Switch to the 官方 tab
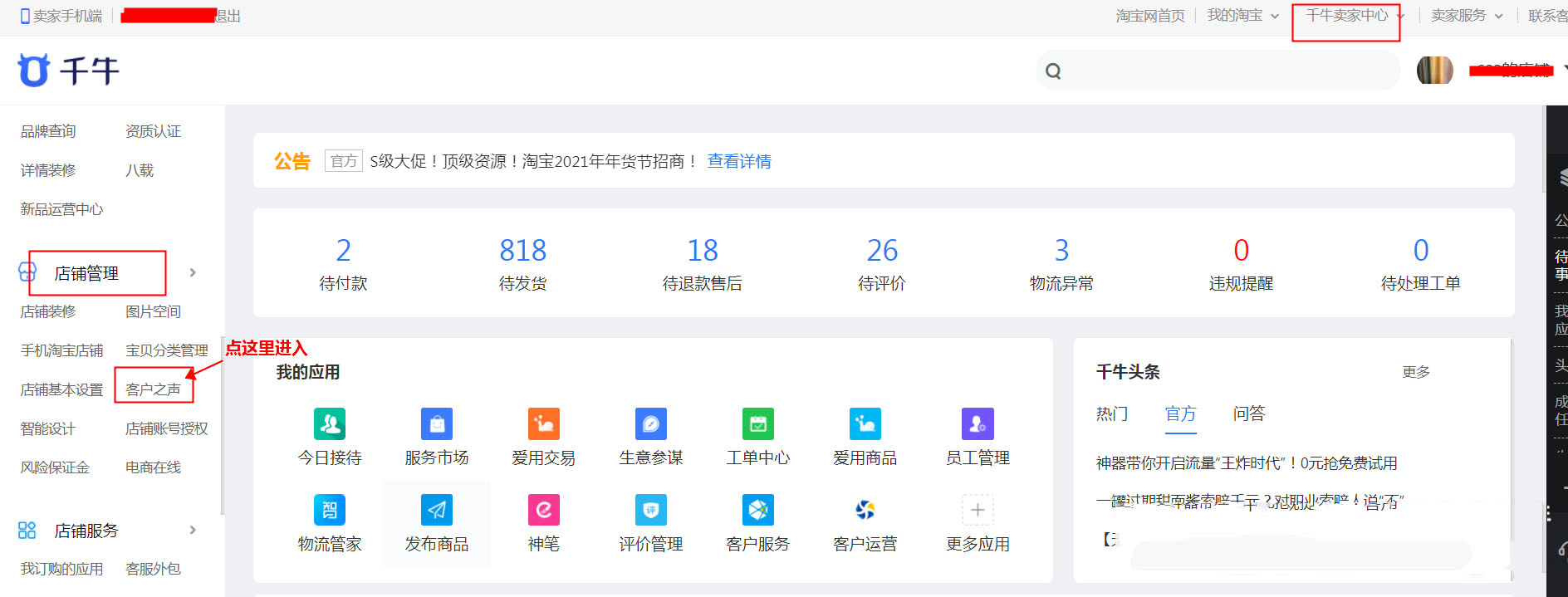This screenshot has width=1568, height=597. coord(1180,413)
